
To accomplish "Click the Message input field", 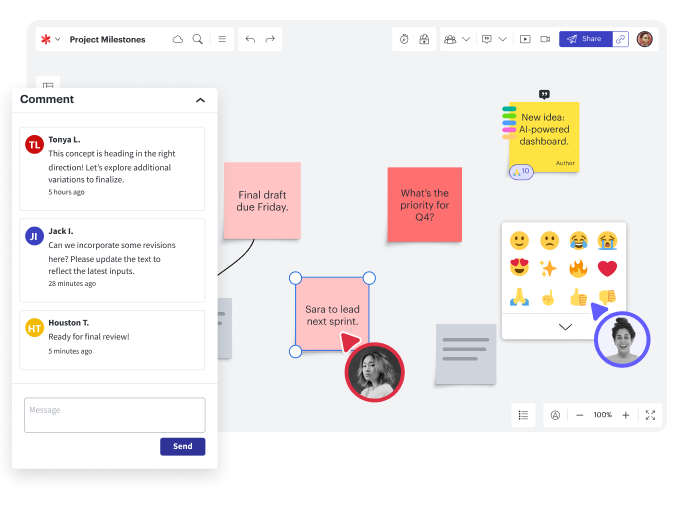I will pyautogui.click(x=114, y=415).
